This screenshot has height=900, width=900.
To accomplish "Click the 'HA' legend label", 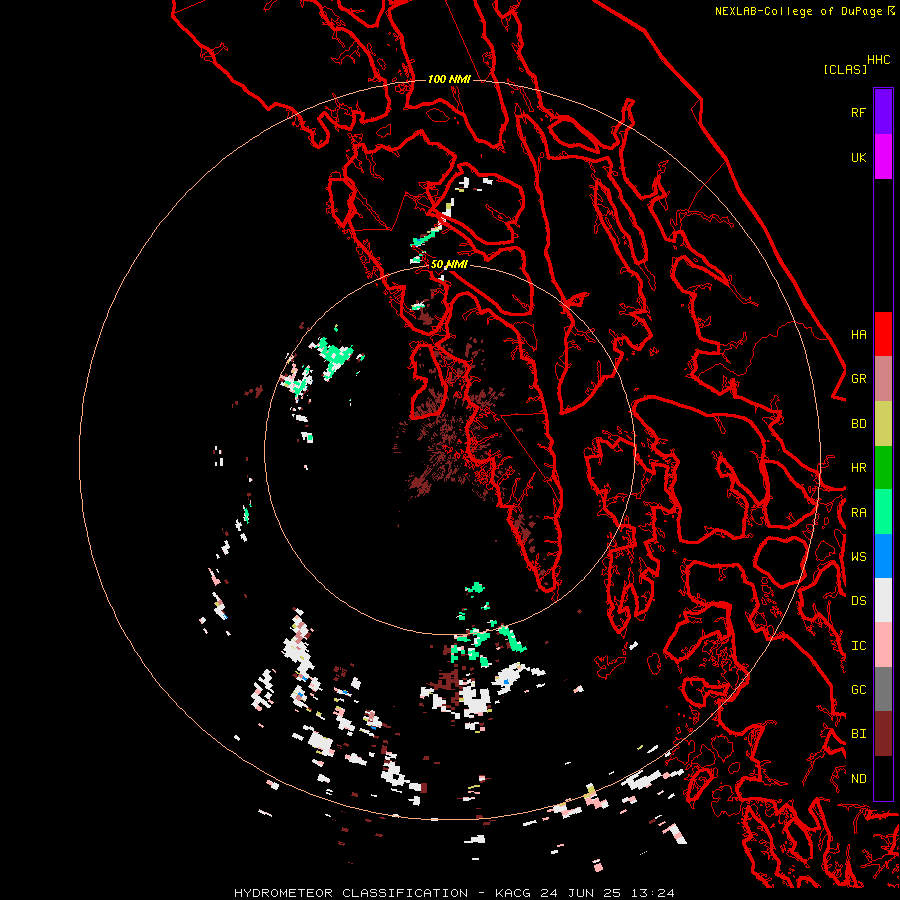I will coord(858,335).
